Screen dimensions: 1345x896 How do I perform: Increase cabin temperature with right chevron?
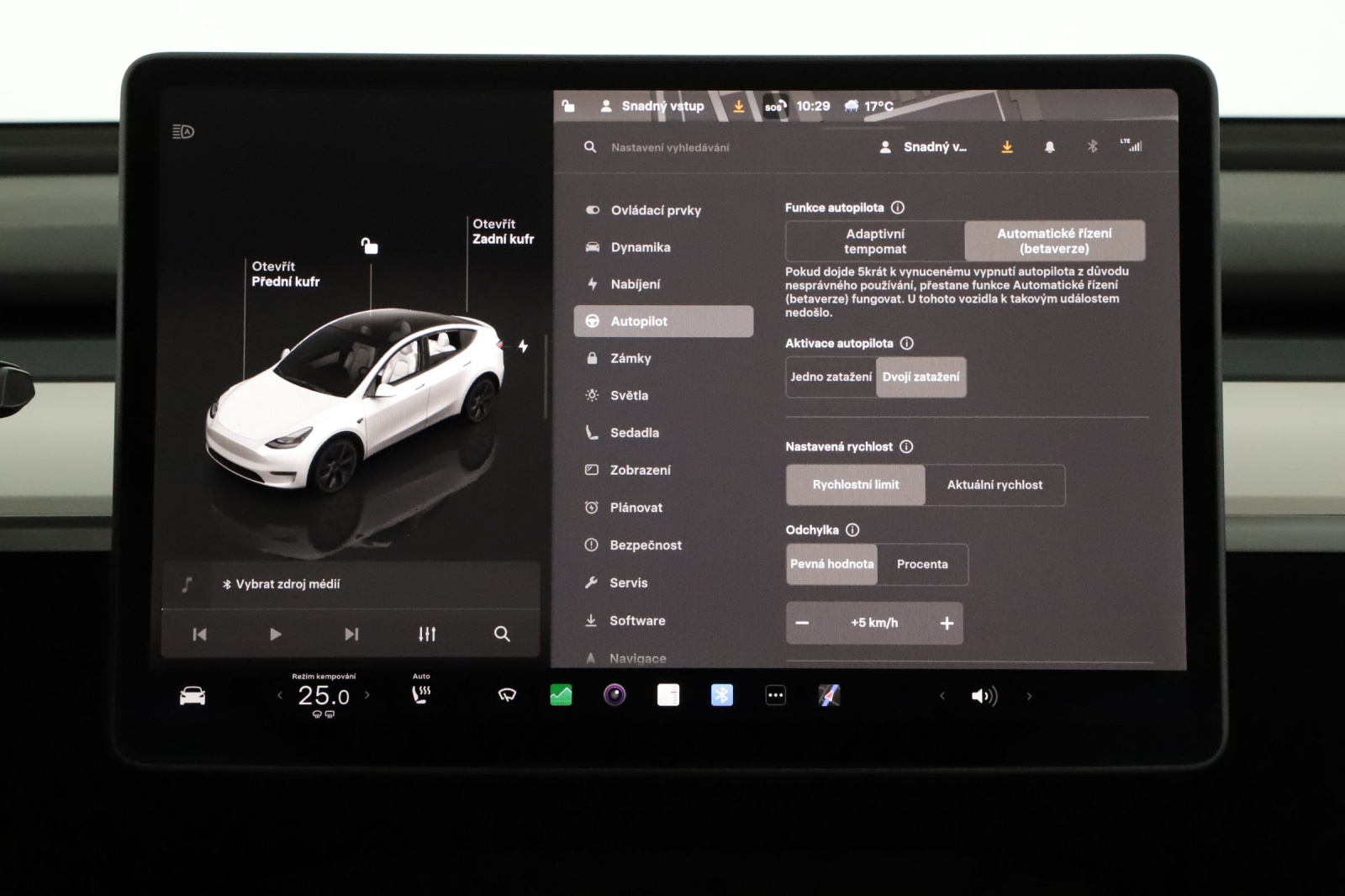(x=367, y=695)
